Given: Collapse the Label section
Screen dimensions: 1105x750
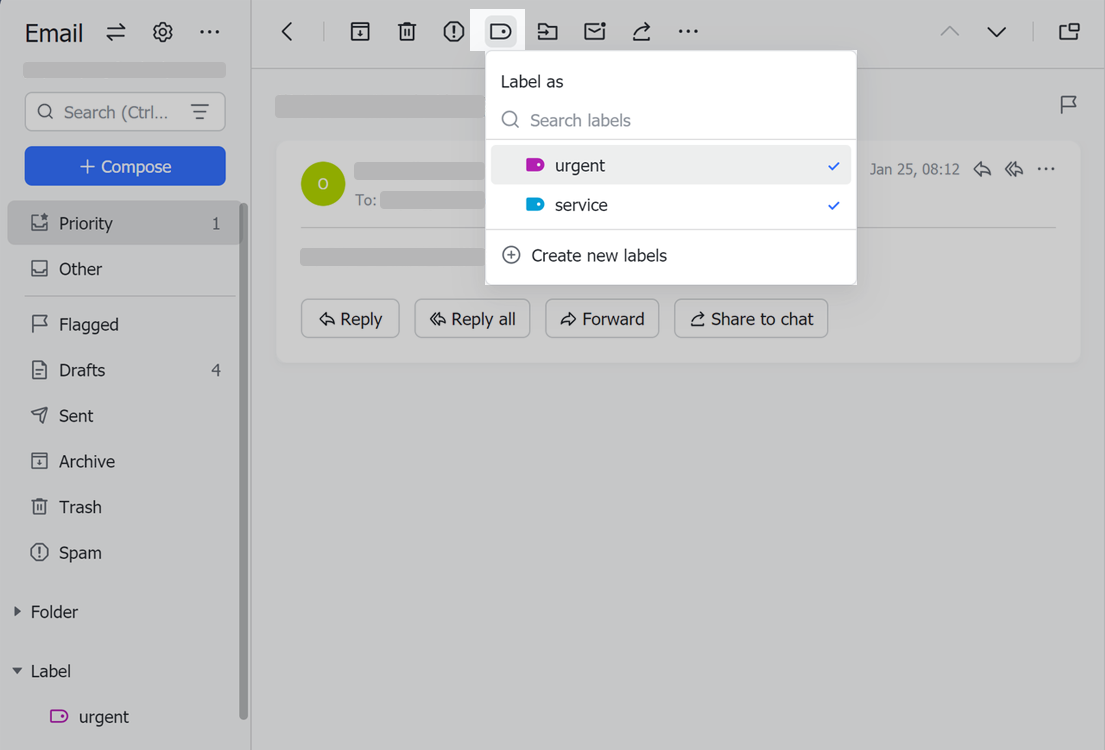Looking at the screenshot, I should pos(17,671).
